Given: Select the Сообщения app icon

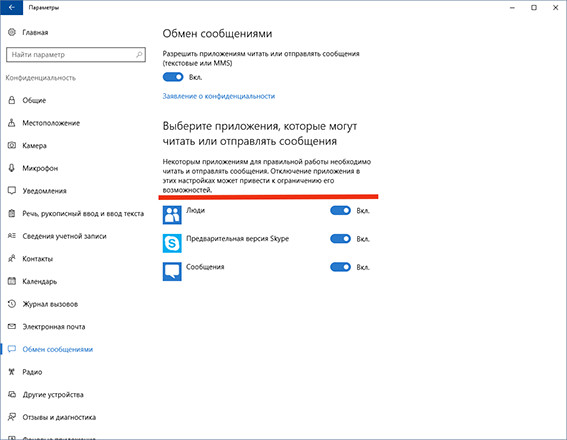Looking at the screenshot, I should pyautogui.click(x=172, y=272).
